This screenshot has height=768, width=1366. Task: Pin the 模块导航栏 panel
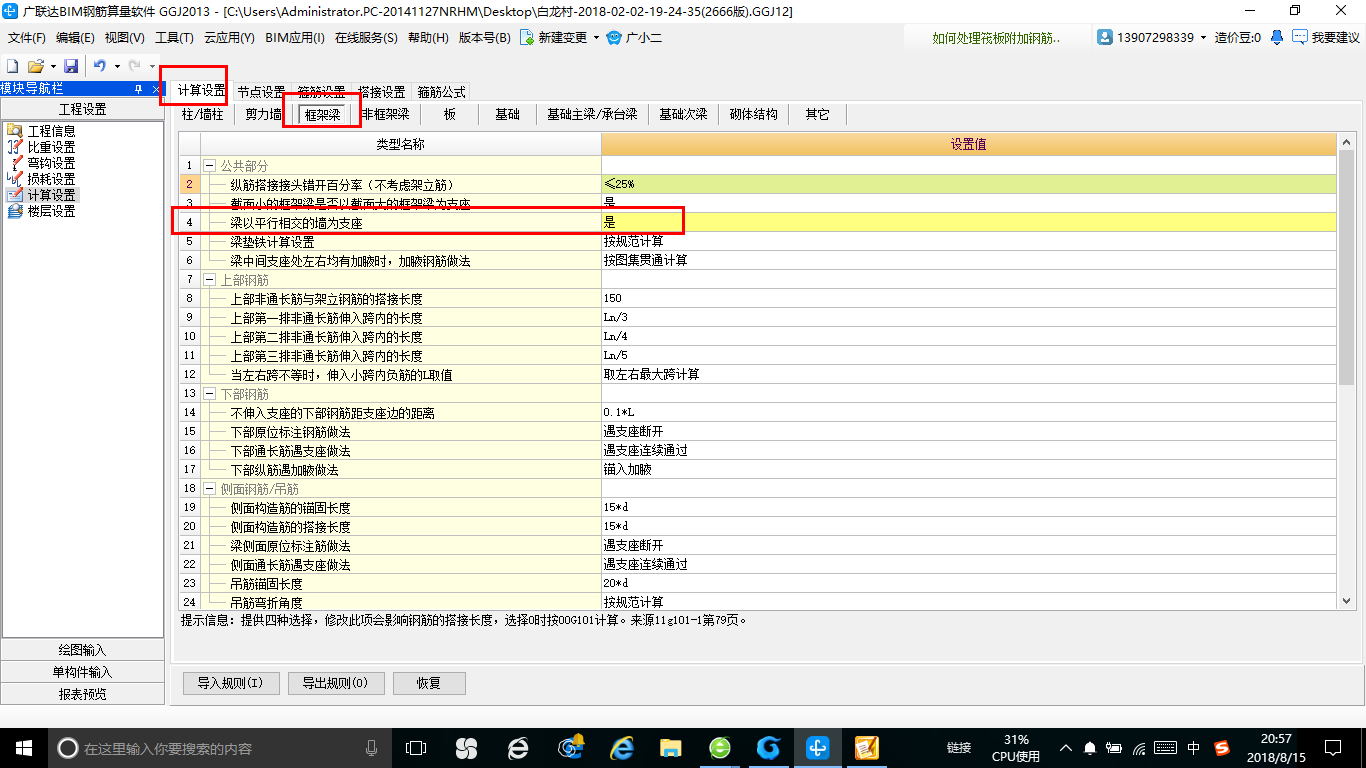pos(139,89)
